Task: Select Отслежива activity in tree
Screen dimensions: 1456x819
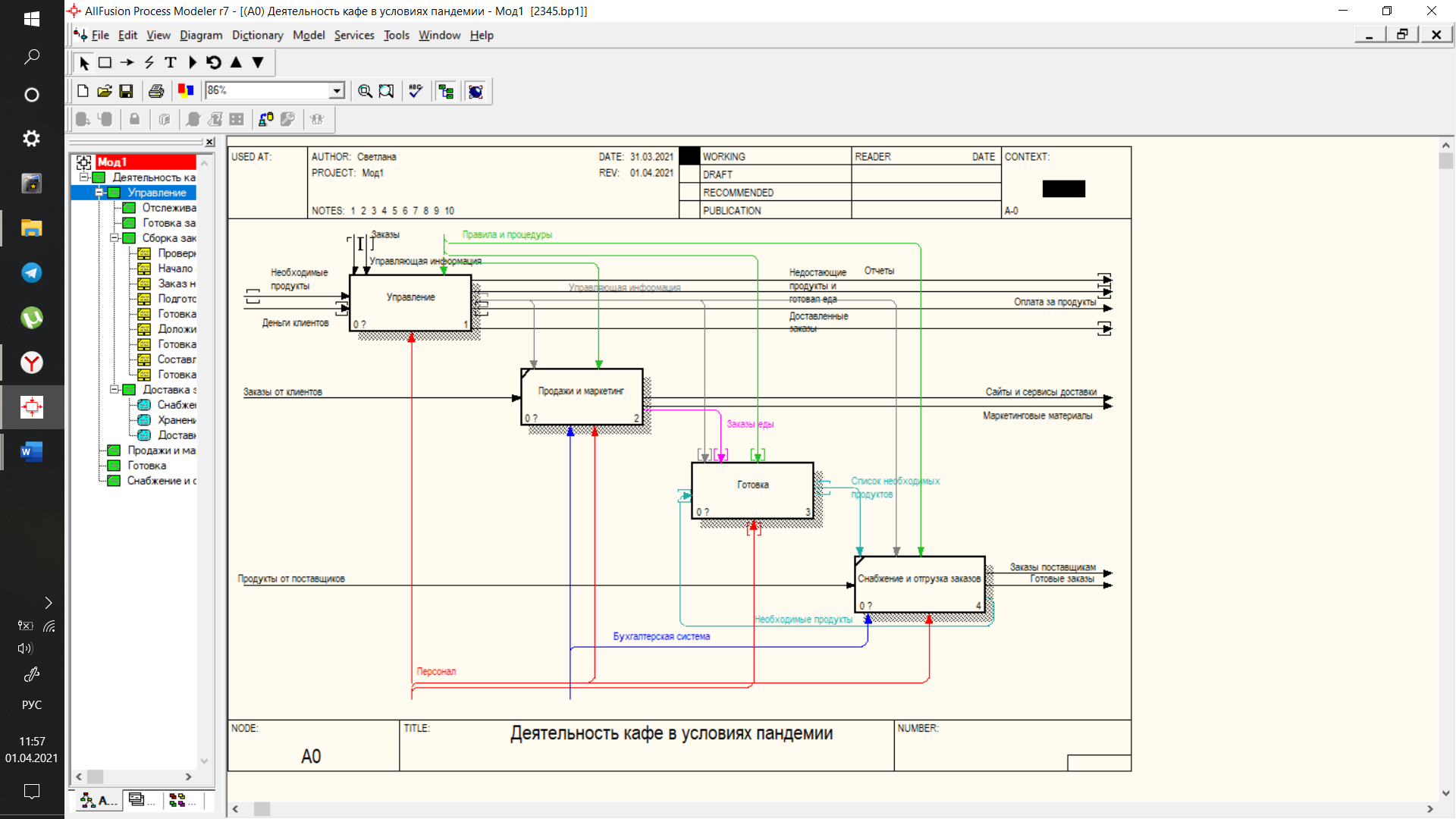Action: 169,208
